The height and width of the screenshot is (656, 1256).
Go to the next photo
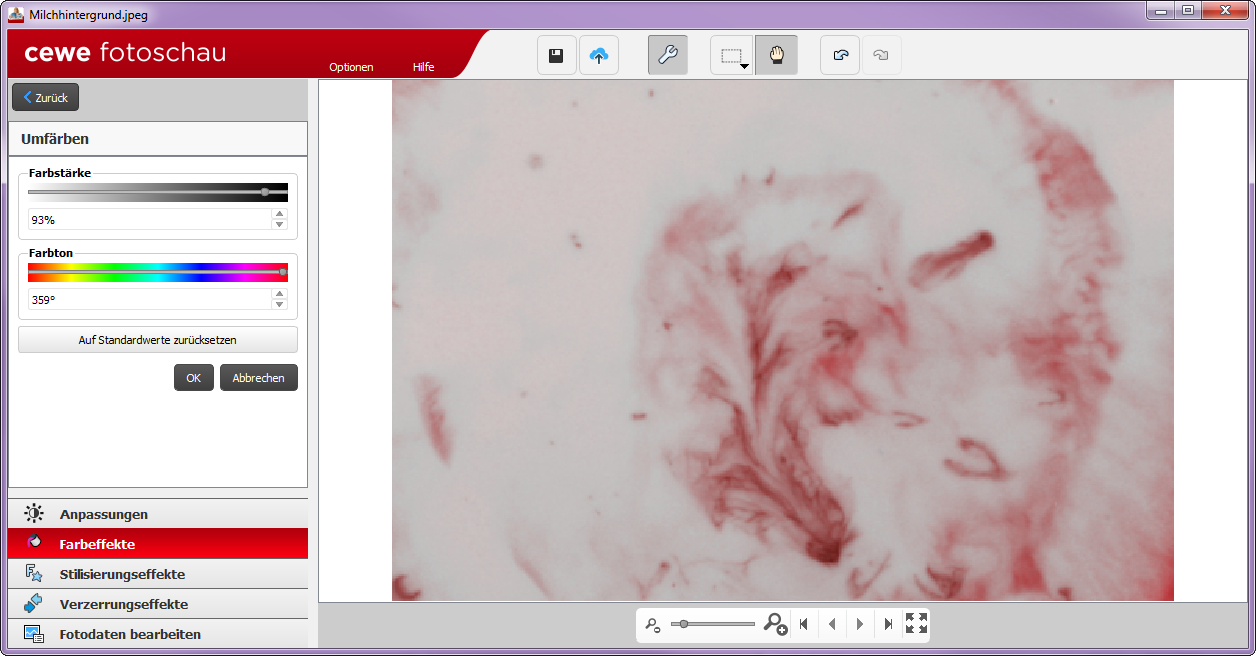860,624
